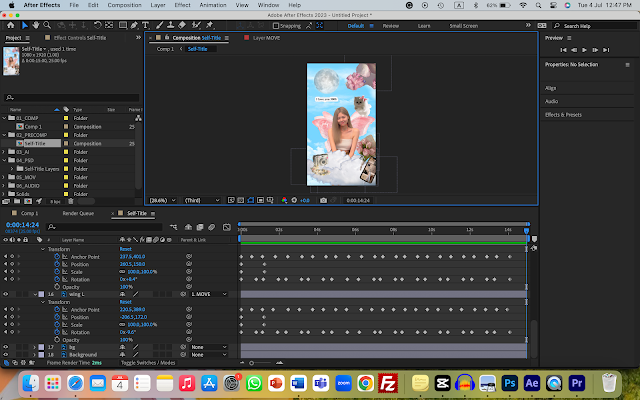Select the Zoom magnifier tool

coord(47,25)
